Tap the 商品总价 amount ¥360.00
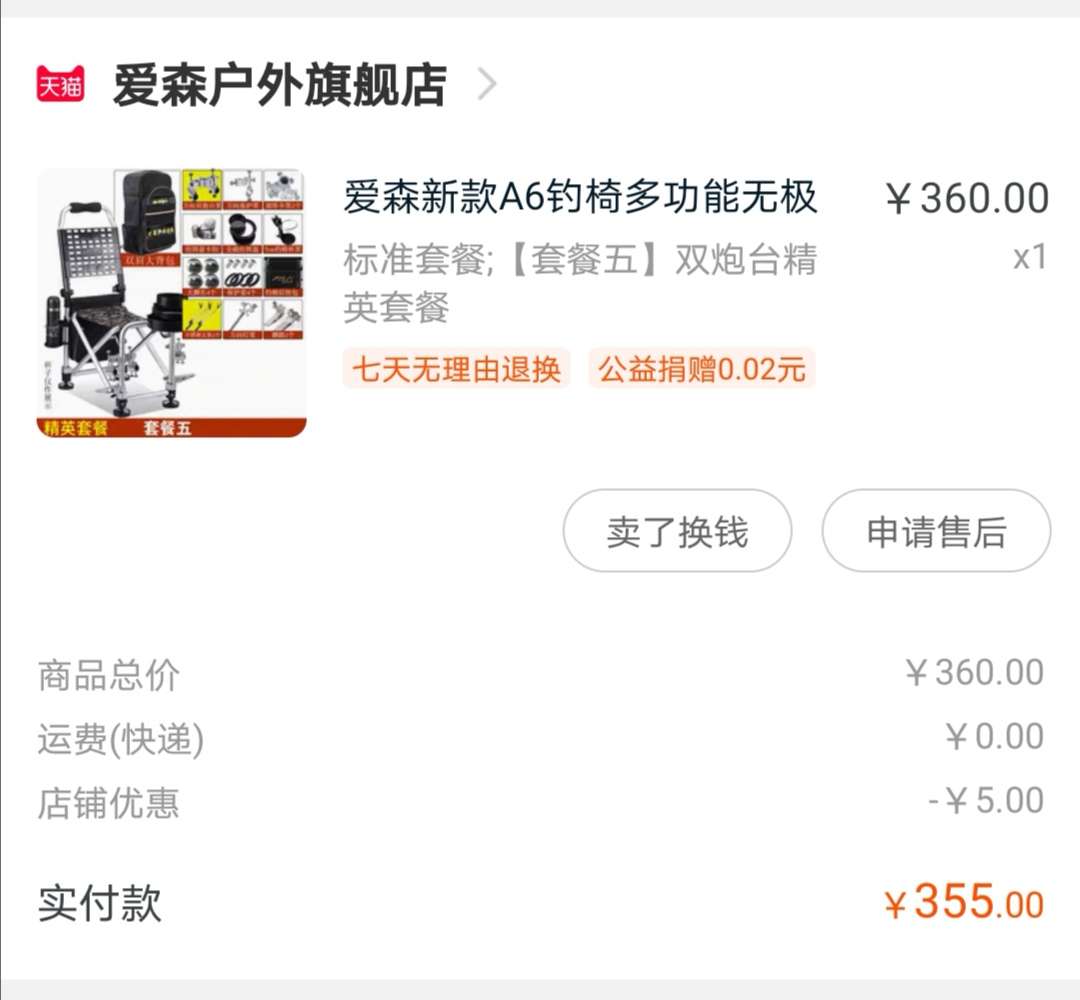 click(x=975, y=673)
